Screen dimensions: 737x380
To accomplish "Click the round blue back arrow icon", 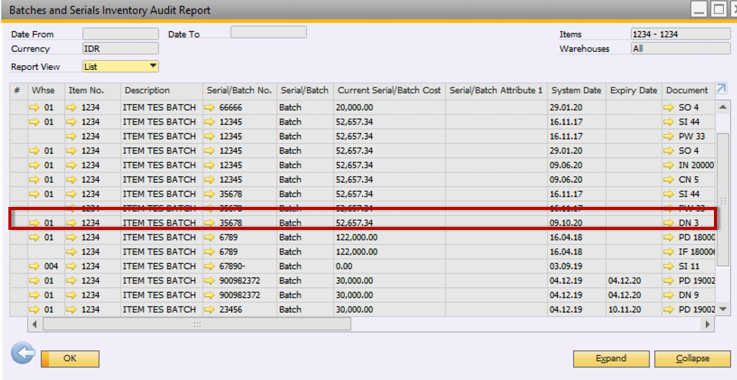I will (x=23, y=354).
